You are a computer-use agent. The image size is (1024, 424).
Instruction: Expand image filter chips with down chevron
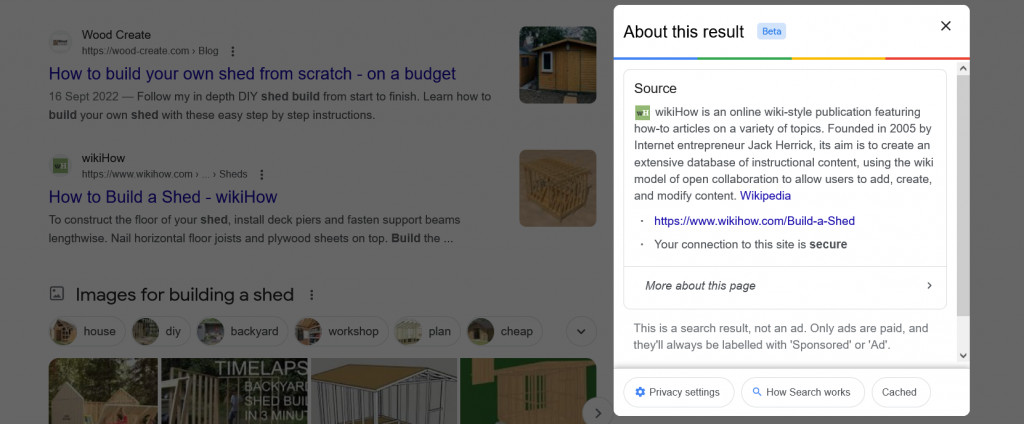point(581,331)
